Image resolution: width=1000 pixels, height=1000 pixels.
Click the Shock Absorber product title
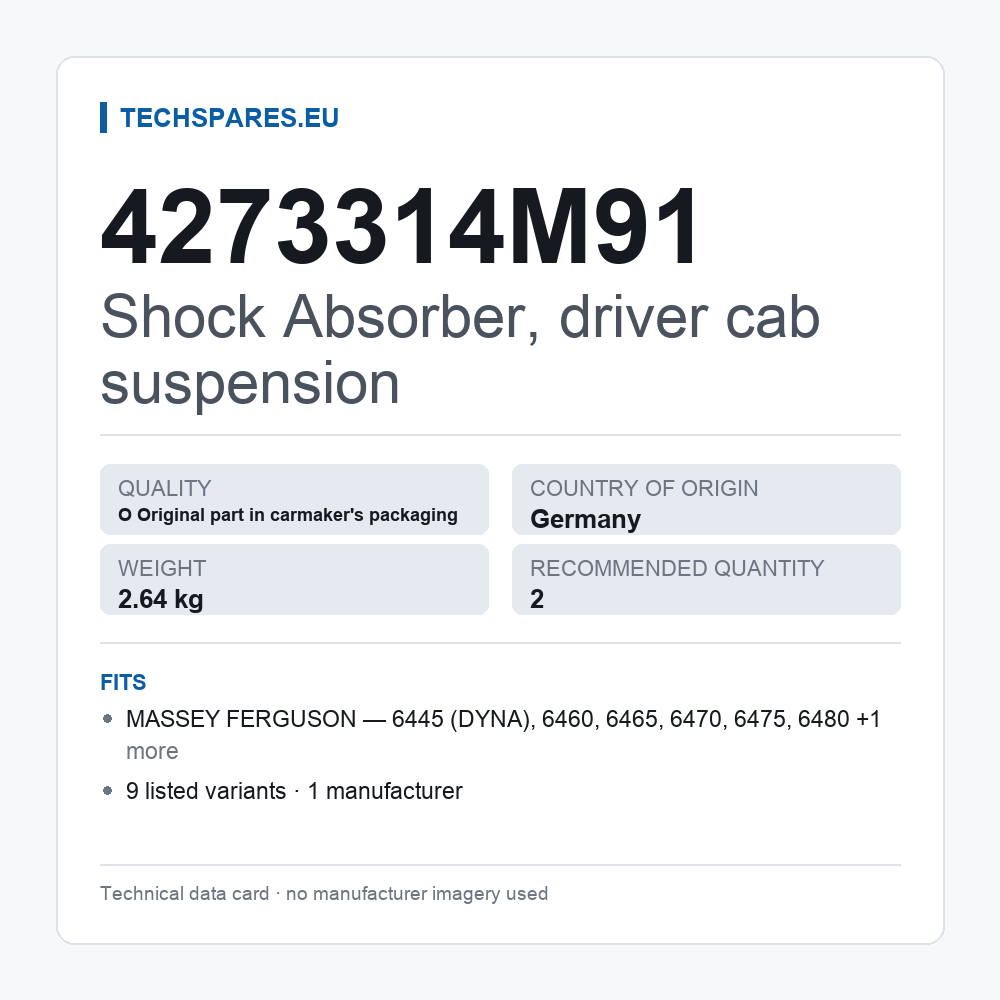click(x=460, y=349)
